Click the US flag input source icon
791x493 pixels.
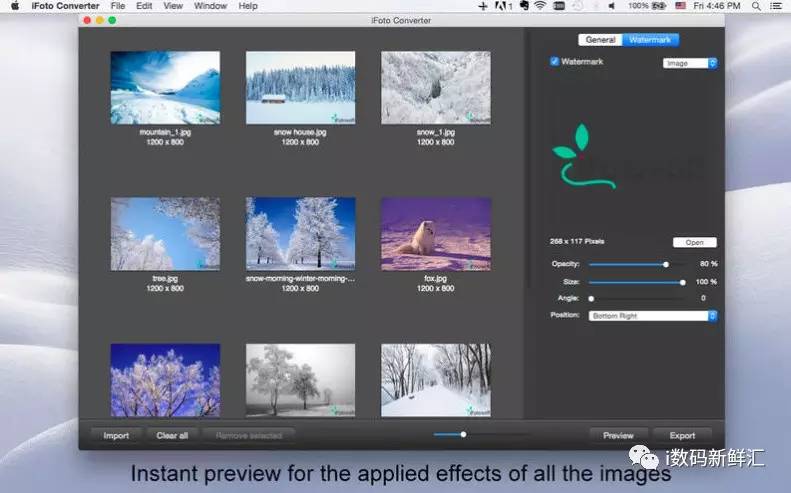679,6
